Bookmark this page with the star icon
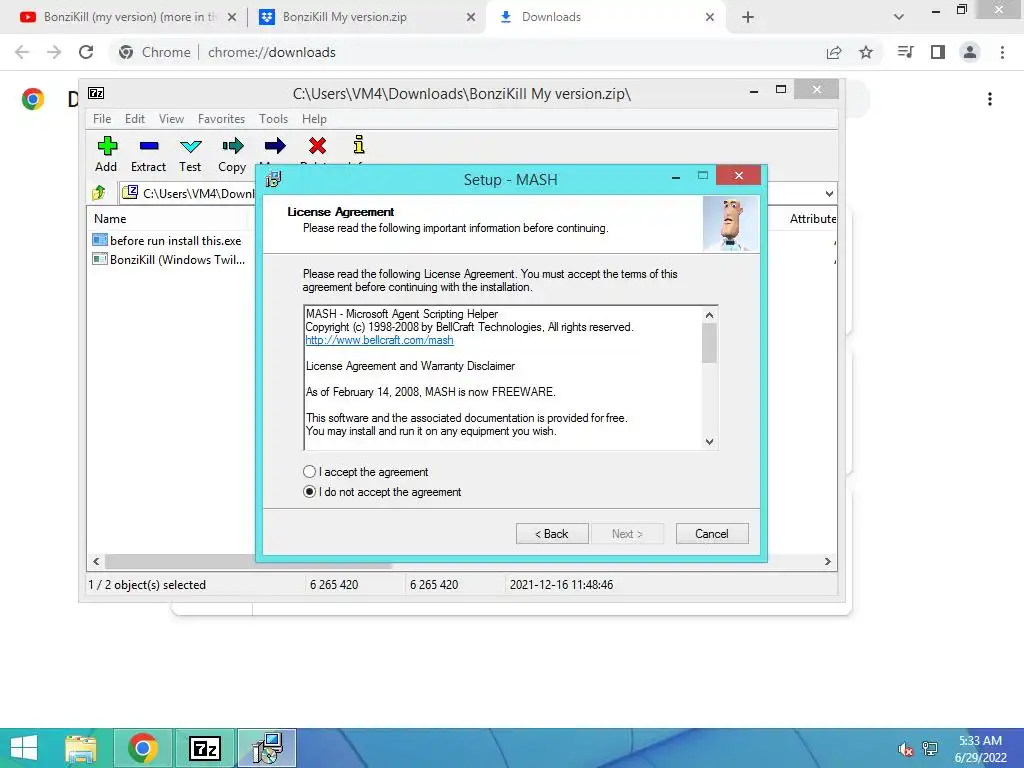 (x=866, y=52)
